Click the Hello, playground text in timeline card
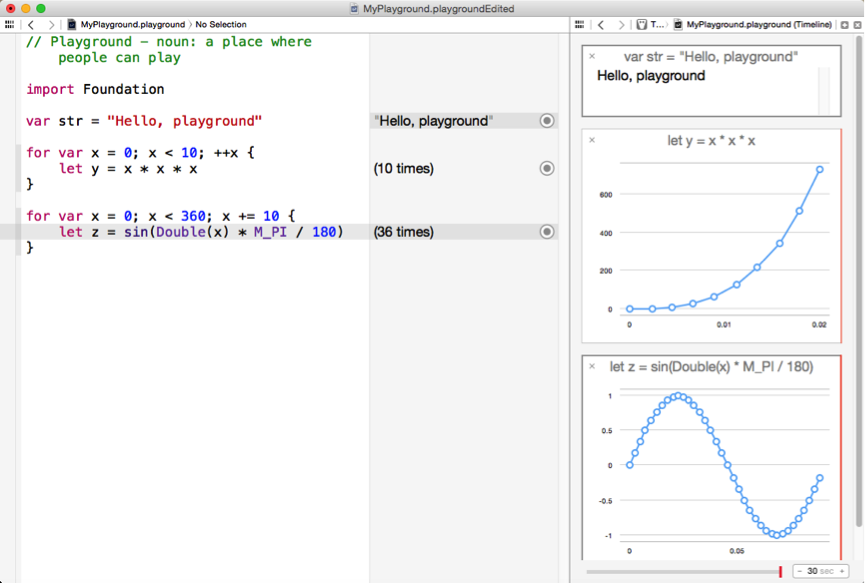865x584 pixels. pos(651,76)
